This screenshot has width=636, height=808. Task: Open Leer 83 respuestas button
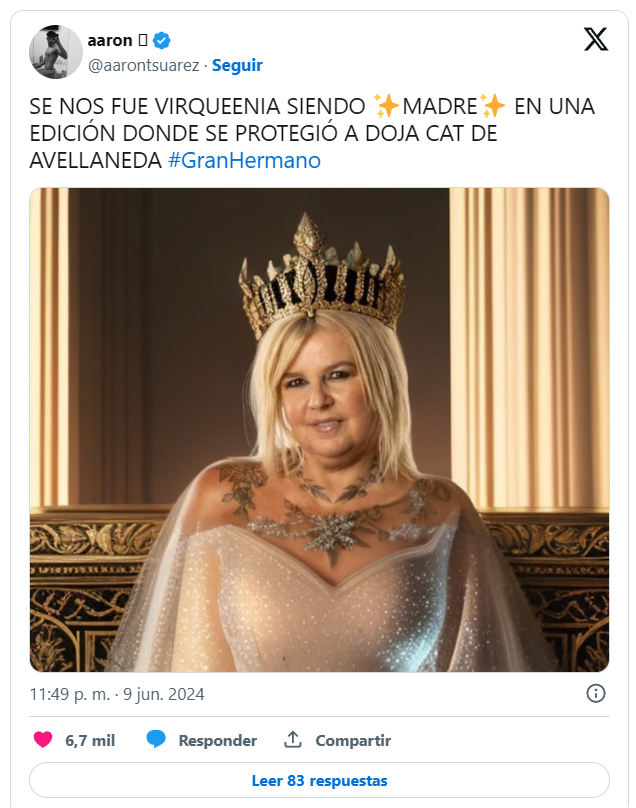tap(319, 780)
